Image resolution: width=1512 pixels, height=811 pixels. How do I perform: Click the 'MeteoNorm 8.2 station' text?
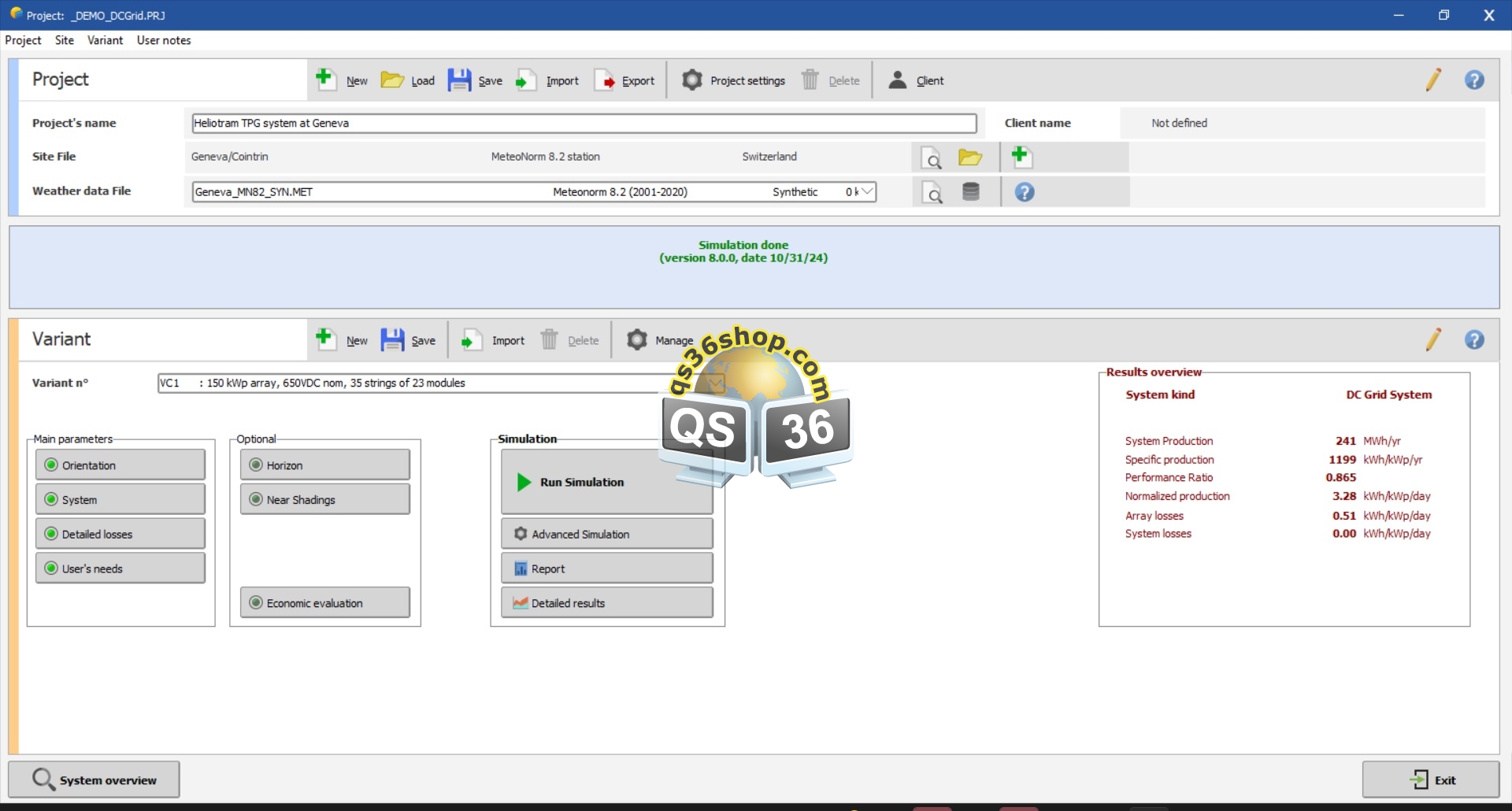(x=546, y=157)
